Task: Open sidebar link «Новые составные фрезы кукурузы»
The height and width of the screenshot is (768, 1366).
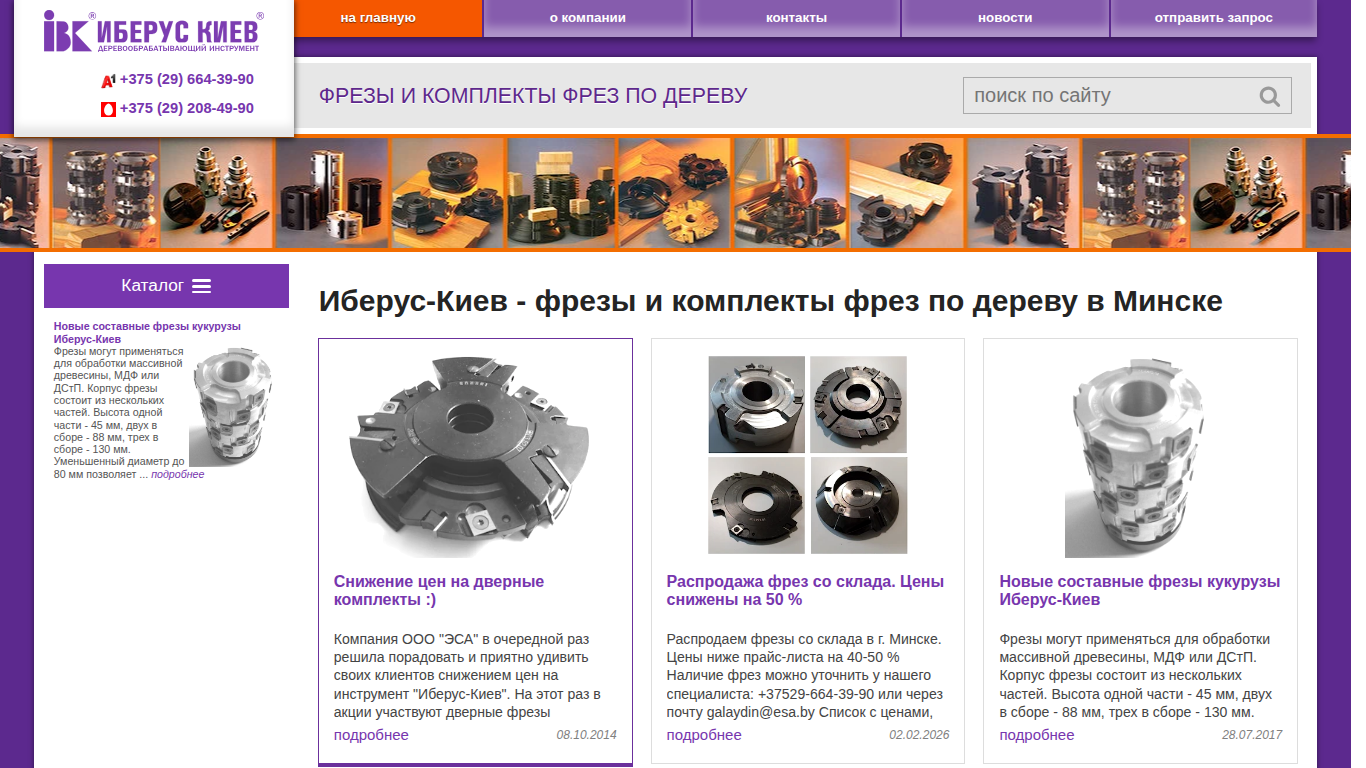Action: (x=147, y=333)
